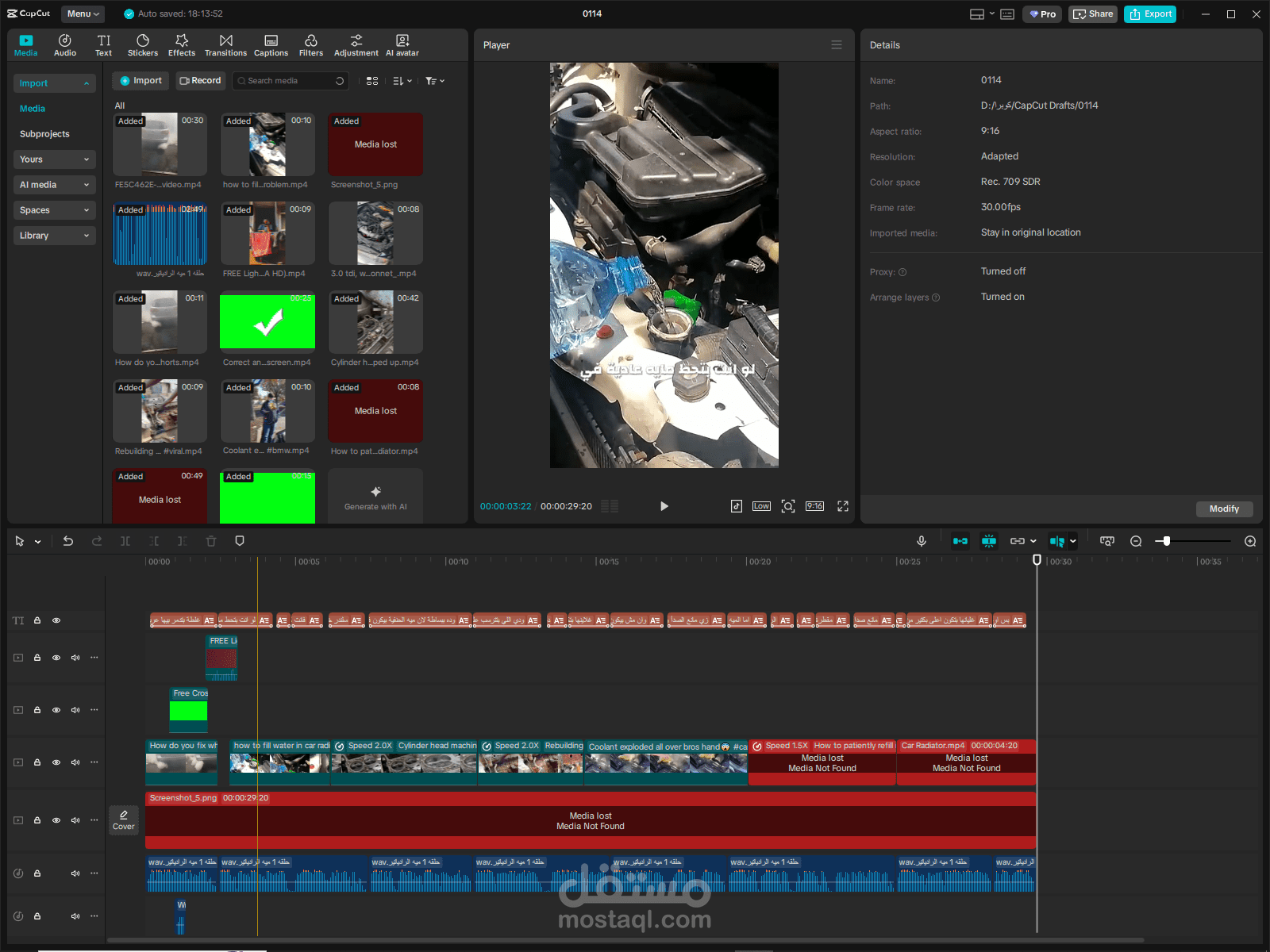This screenshot has height=952, width=1270.
Task: Open the Transitions panel
Action: (x=225, y=45)
